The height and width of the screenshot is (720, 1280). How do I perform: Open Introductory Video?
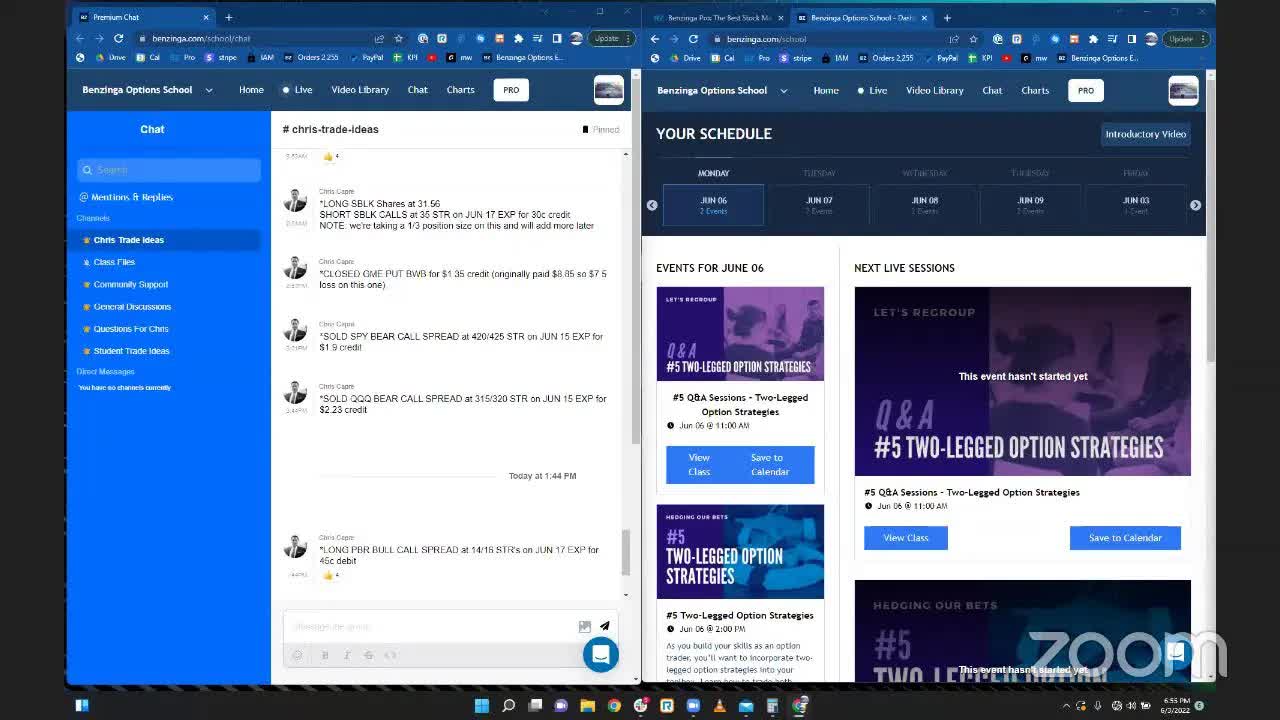coord(1146,134)
